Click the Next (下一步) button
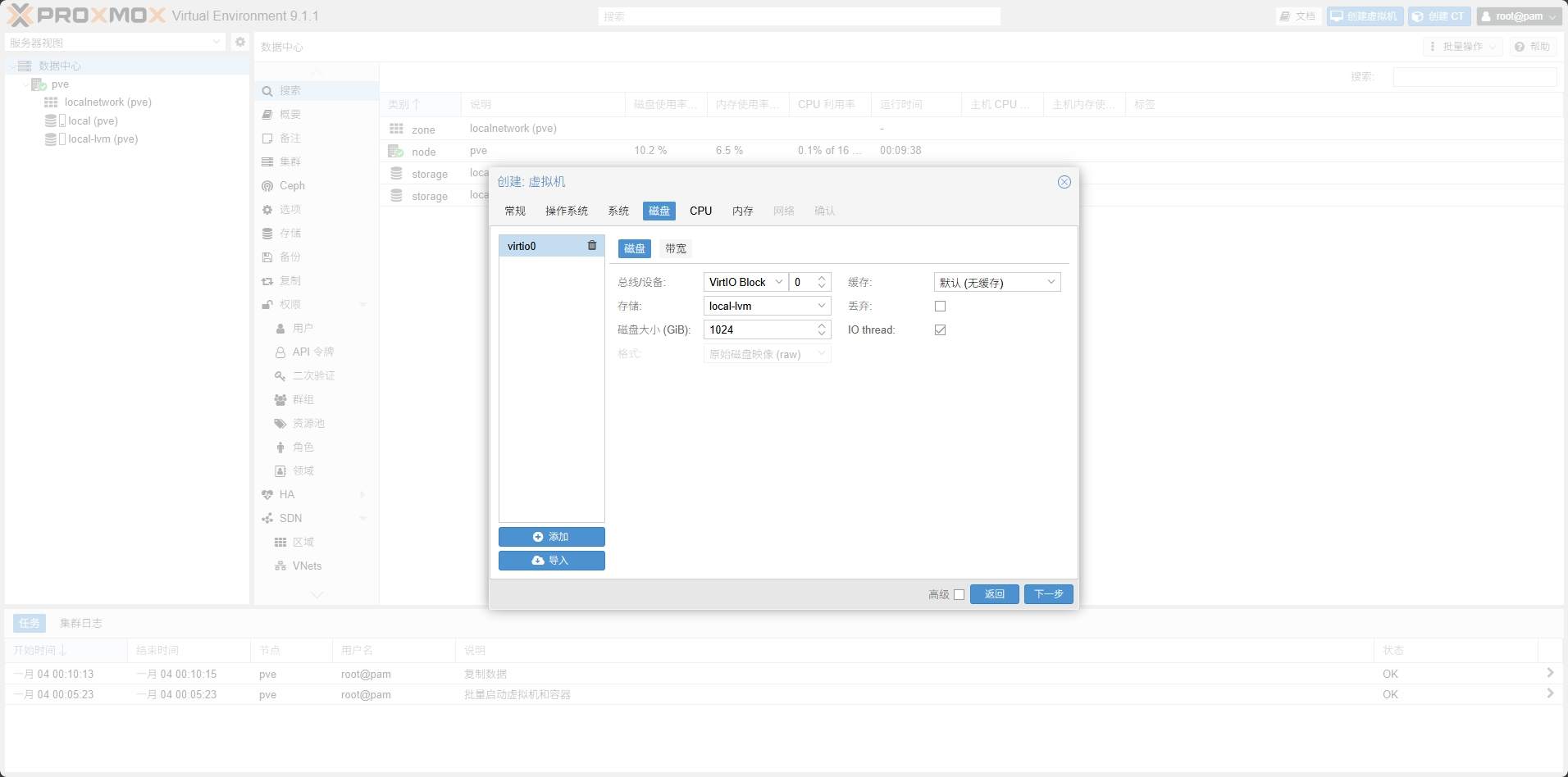The width and height of the screenshot is (1568, 777). 1048,594
